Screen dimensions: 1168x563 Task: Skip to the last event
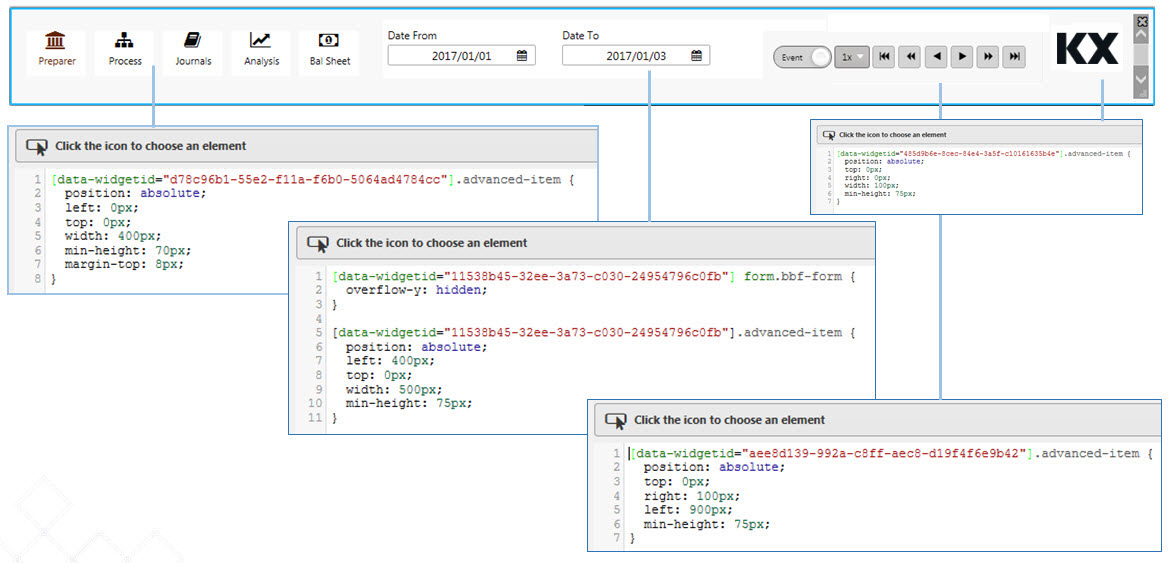(x=1014, y=58)
